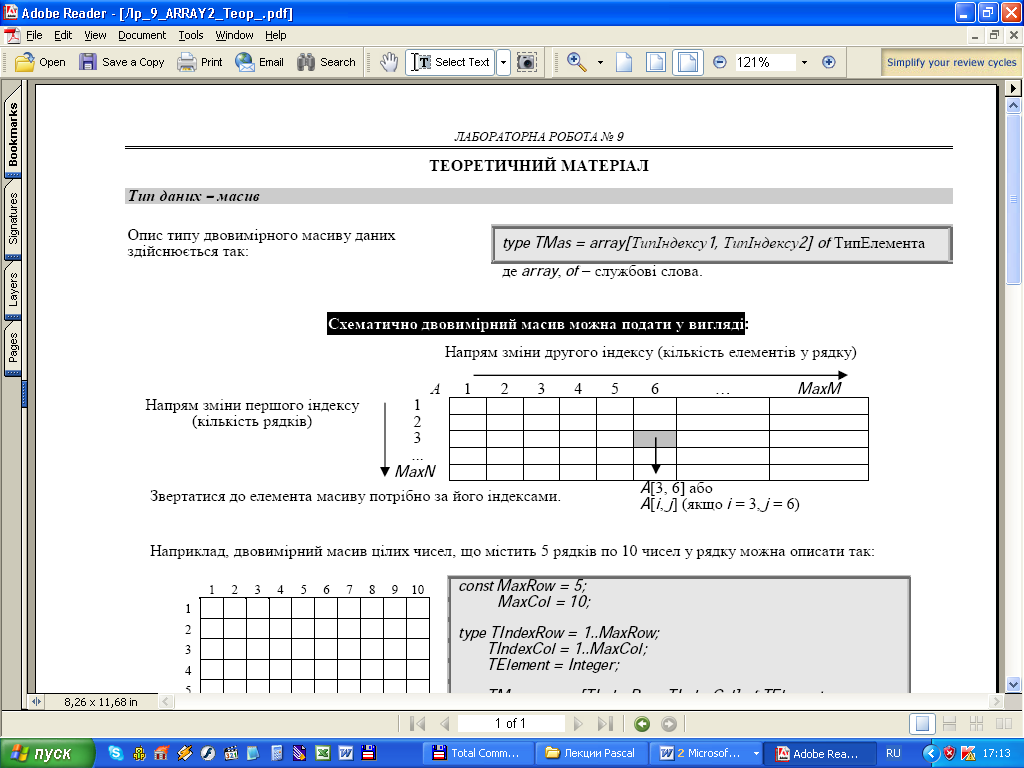Screen dimensions: 1024x768
Task: Launch Skype from quick launch
Action: click(115, 754)
